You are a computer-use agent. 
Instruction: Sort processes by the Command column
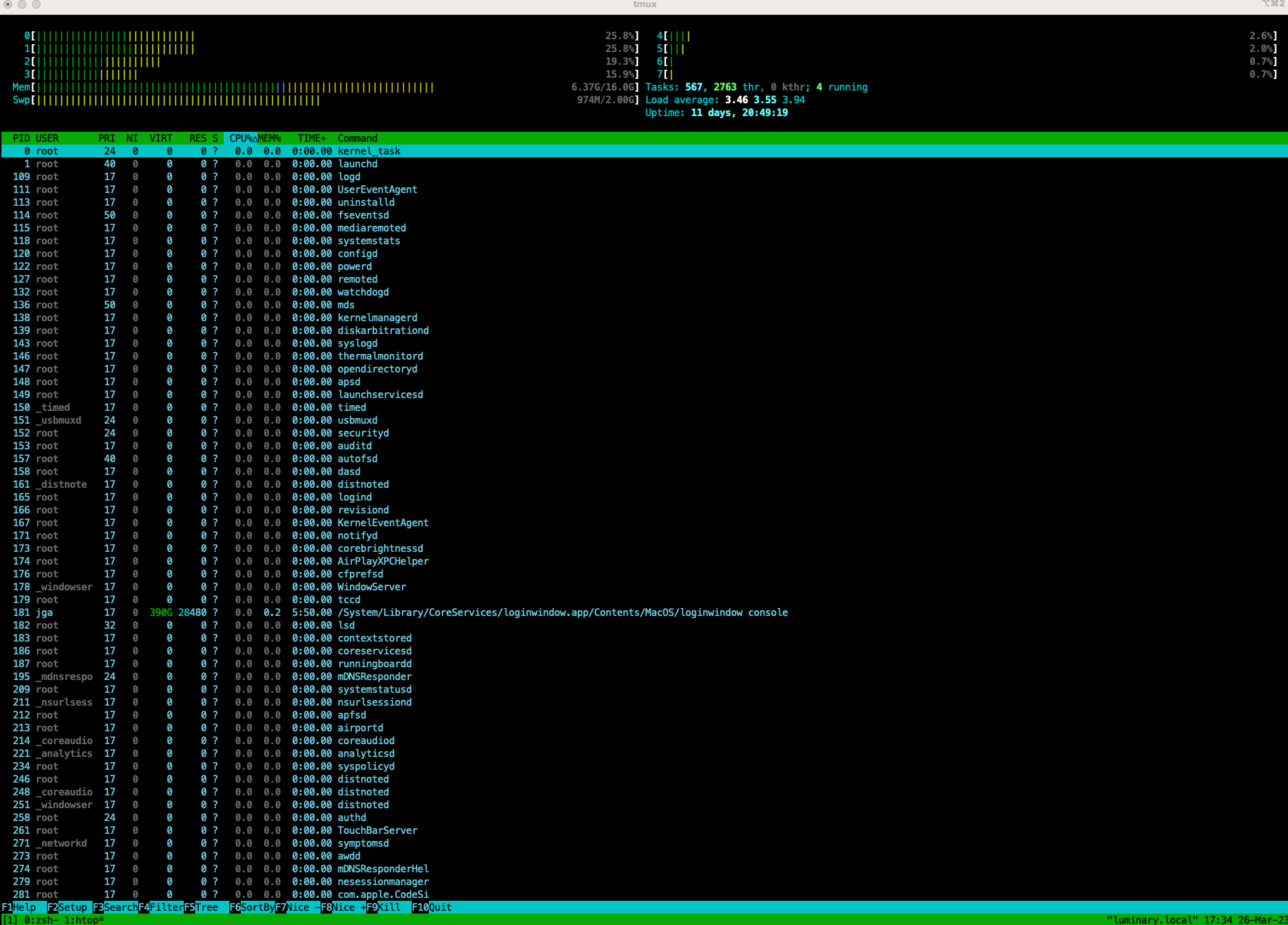pyautogui.click(x=357, y=137)
